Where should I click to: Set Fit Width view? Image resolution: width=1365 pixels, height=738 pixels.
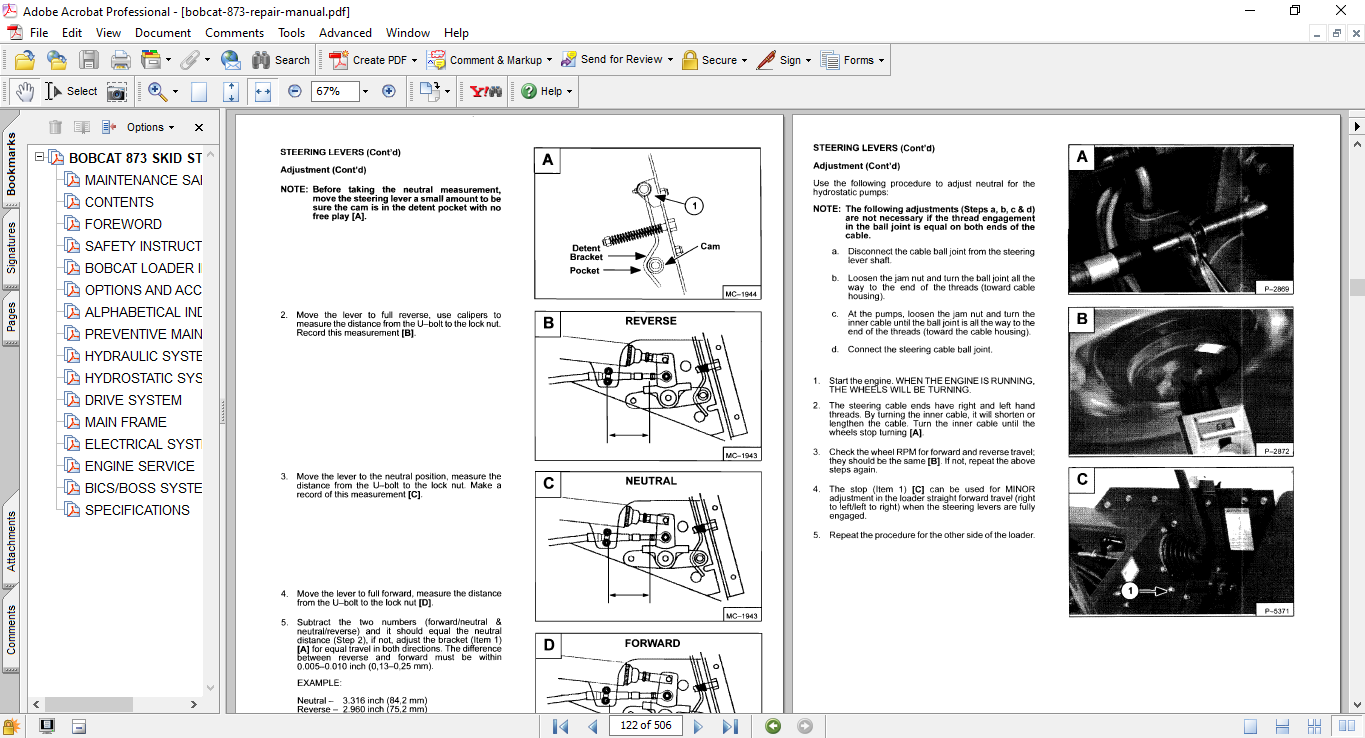263,92
